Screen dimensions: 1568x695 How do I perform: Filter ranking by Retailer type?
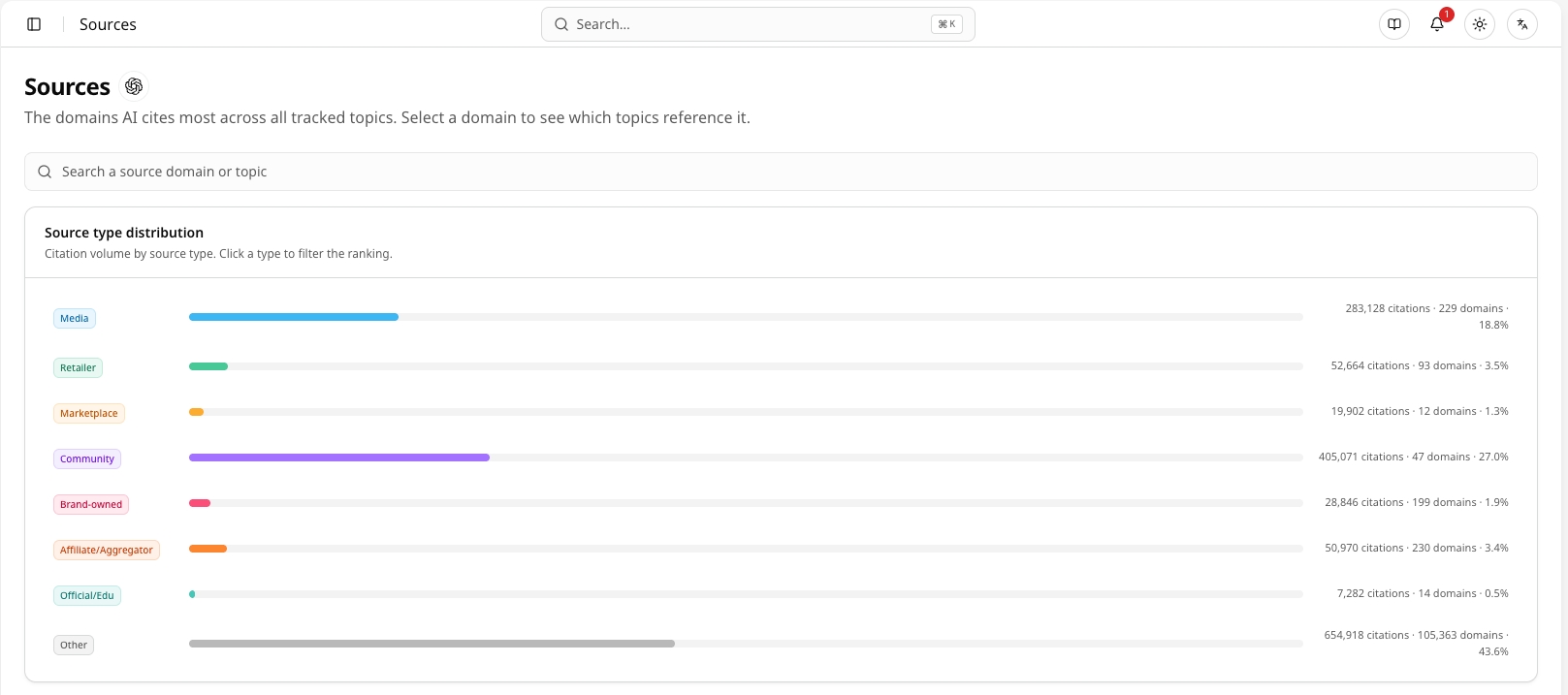tap(78, 367)
